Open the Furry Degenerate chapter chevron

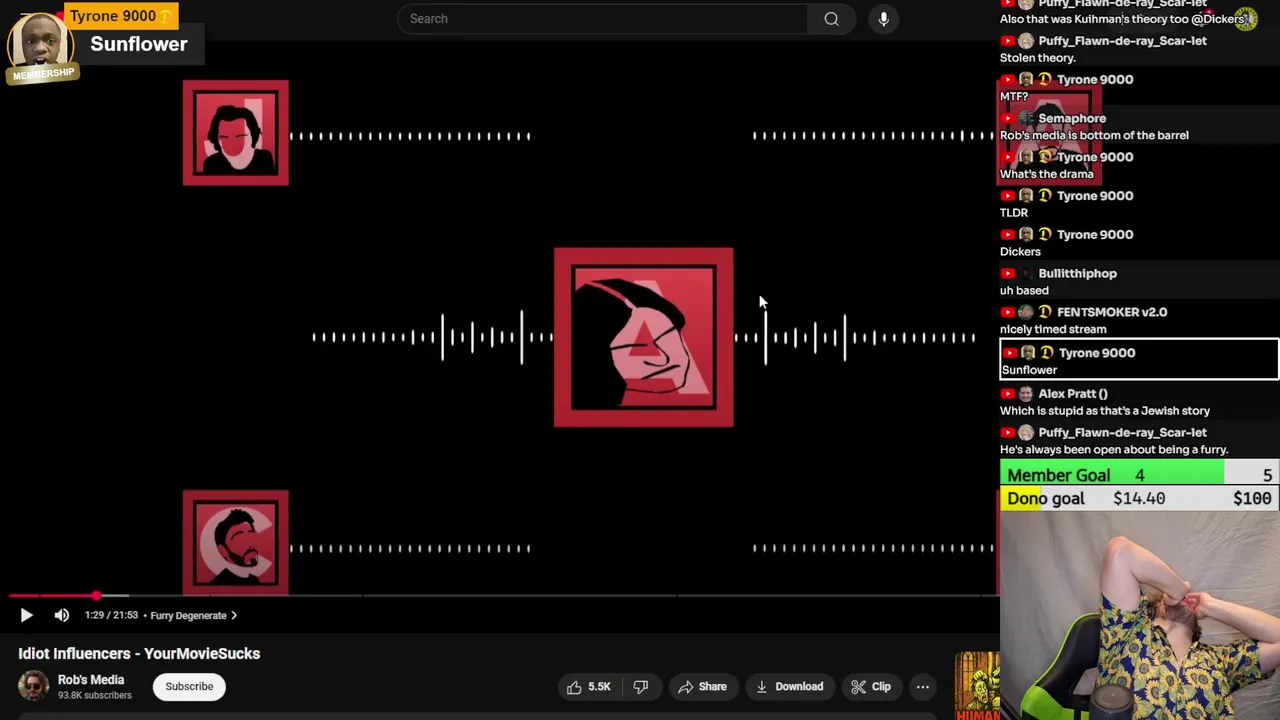pyautogui.click(x=234, y=615)
